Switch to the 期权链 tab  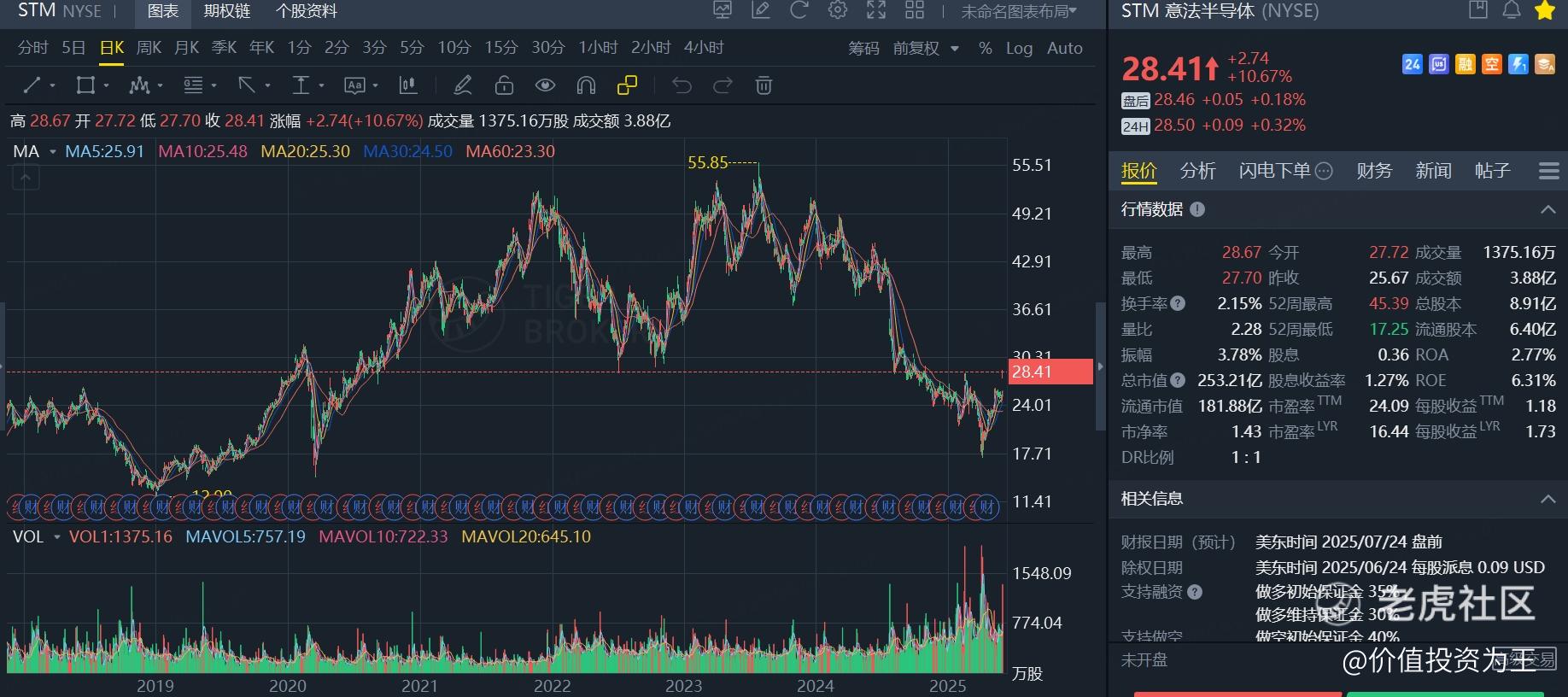[227, 11]
